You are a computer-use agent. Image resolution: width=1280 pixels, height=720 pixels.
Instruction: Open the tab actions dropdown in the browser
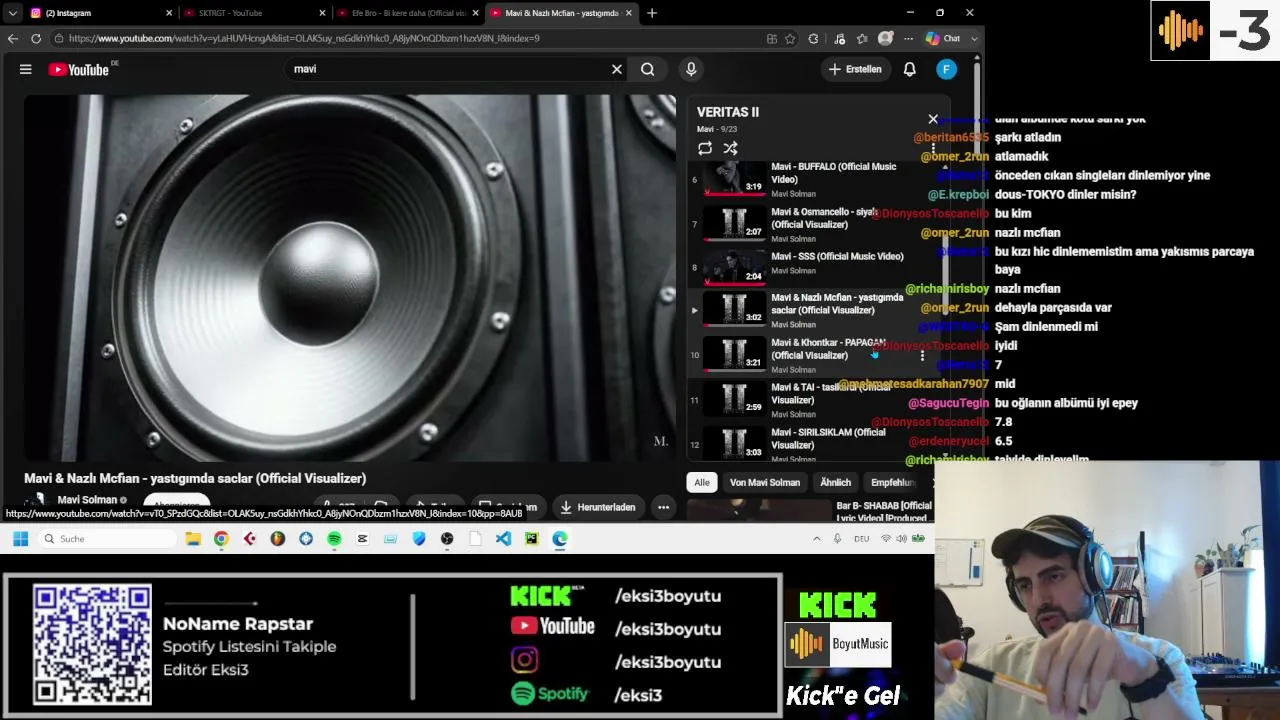pyautogui.click(x=12, y=13)
